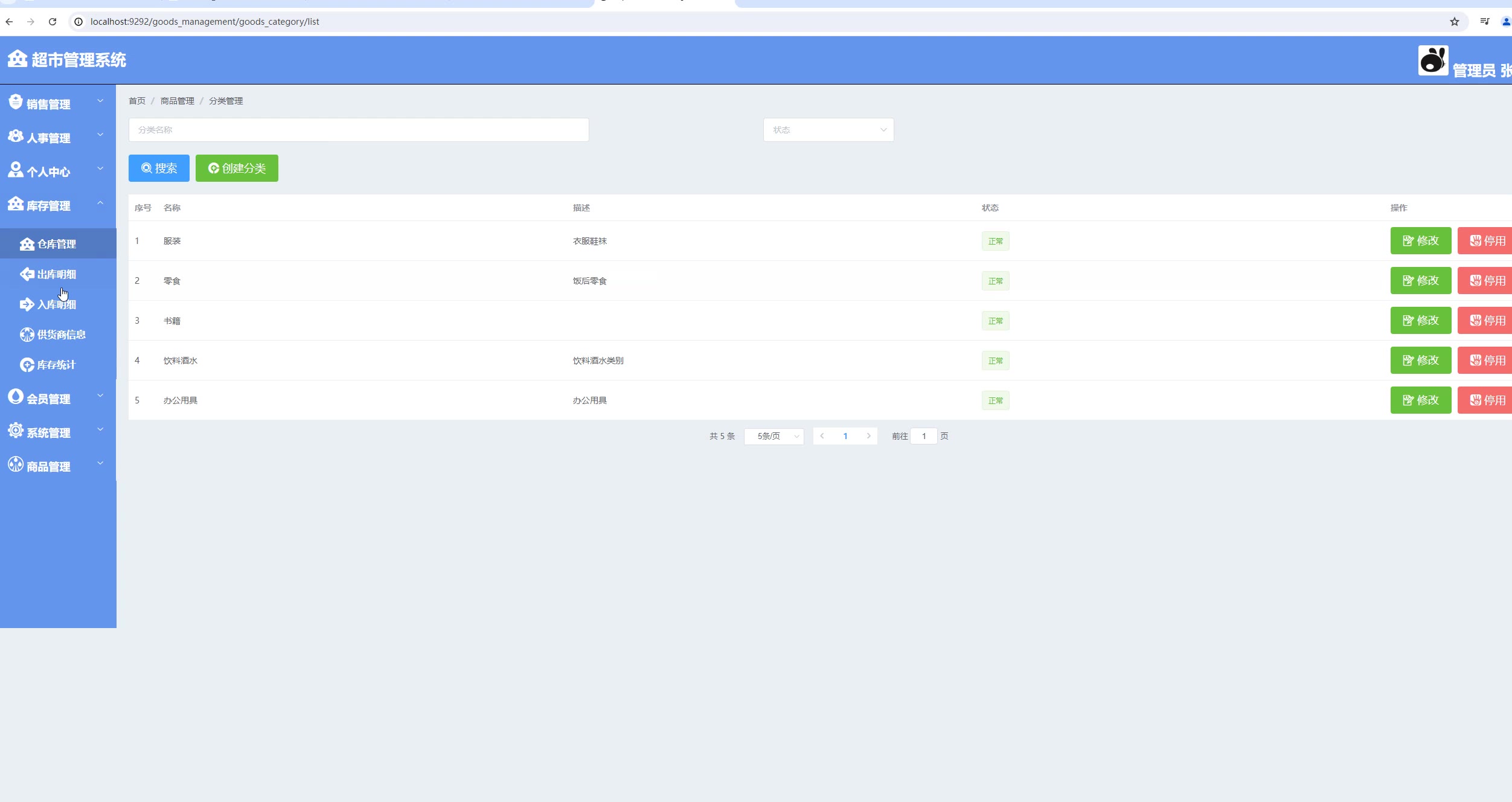Click 停用 for 书籍 row

click(x=1485, y=321)
